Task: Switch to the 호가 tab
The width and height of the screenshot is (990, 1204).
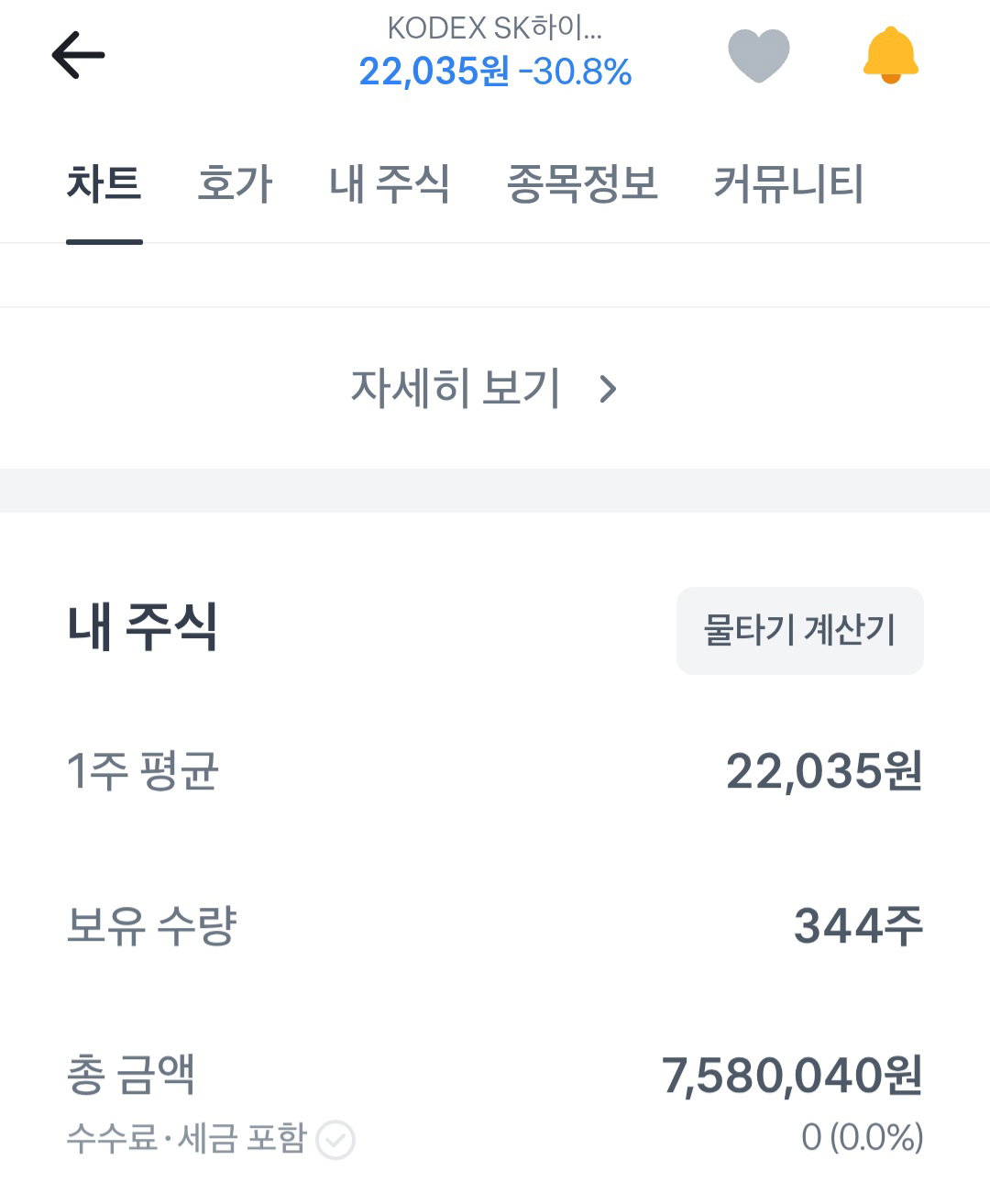Action: click(x=235, y=183)
